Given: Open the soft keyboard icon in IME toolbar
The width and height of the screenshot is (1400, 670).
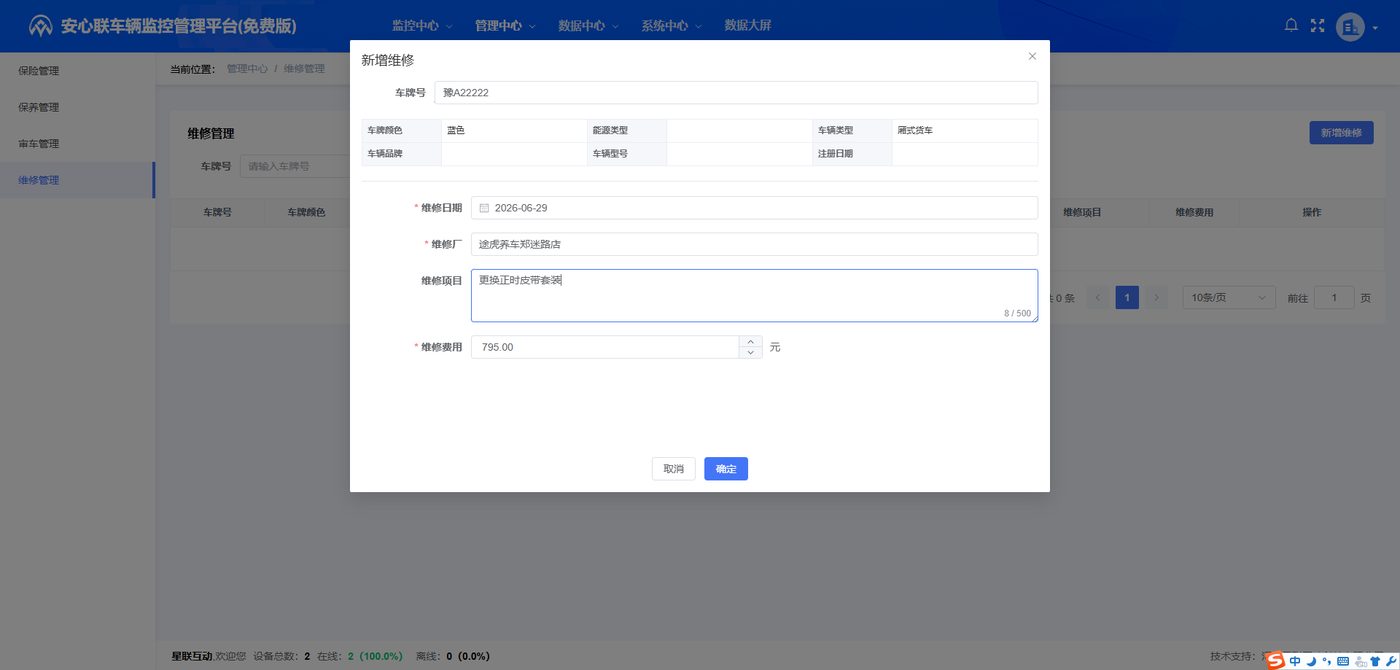Looking at the screenshot, I should [x=1343, y=661].
